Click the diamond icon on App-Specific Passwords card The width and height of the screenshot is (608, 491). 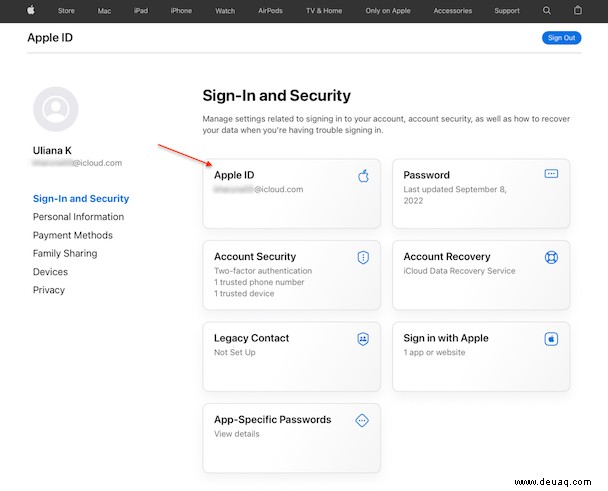362,420
